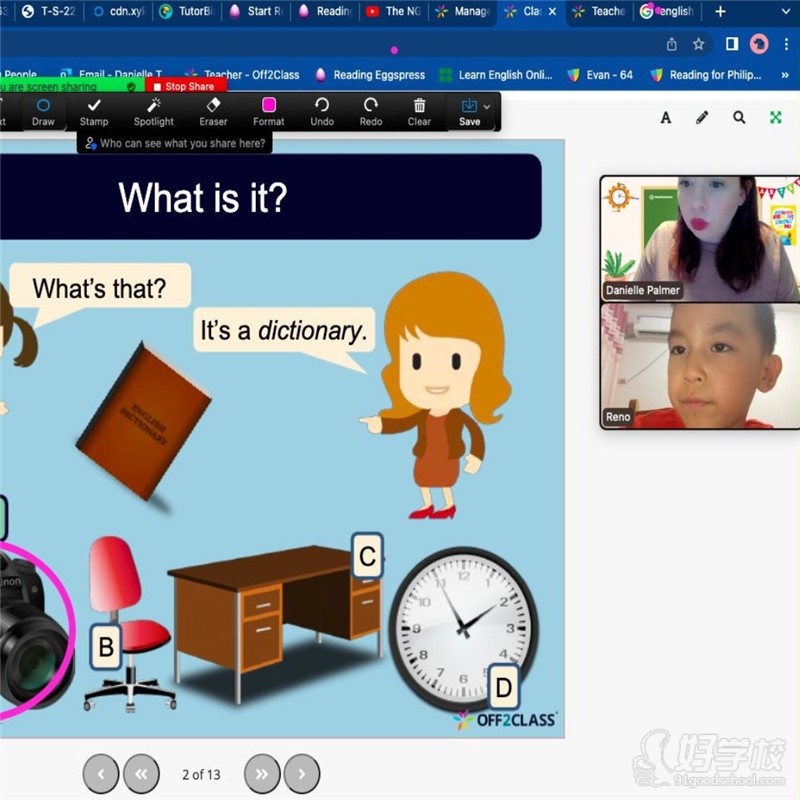Choose the Eraser tool

212,111
